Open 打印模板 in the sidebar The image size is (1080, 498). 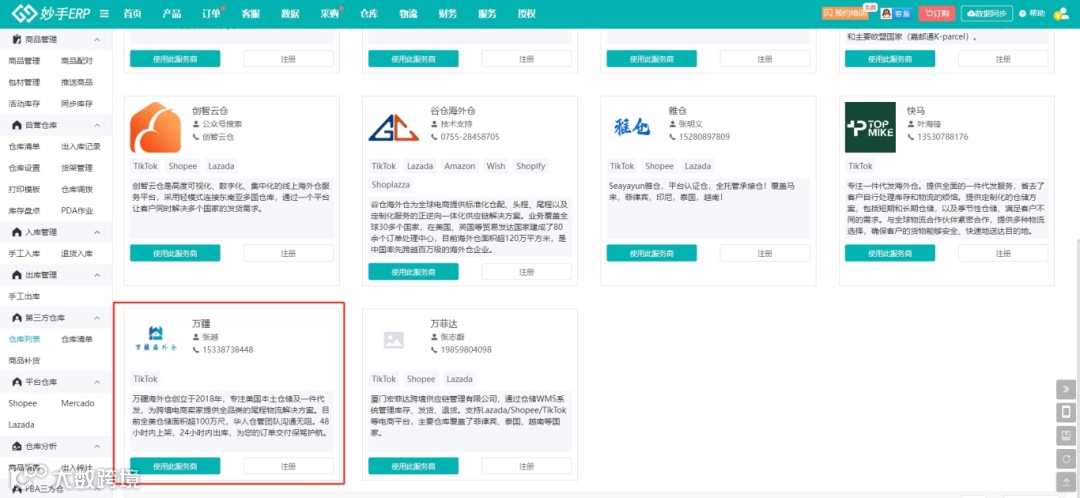coord(24,189)
